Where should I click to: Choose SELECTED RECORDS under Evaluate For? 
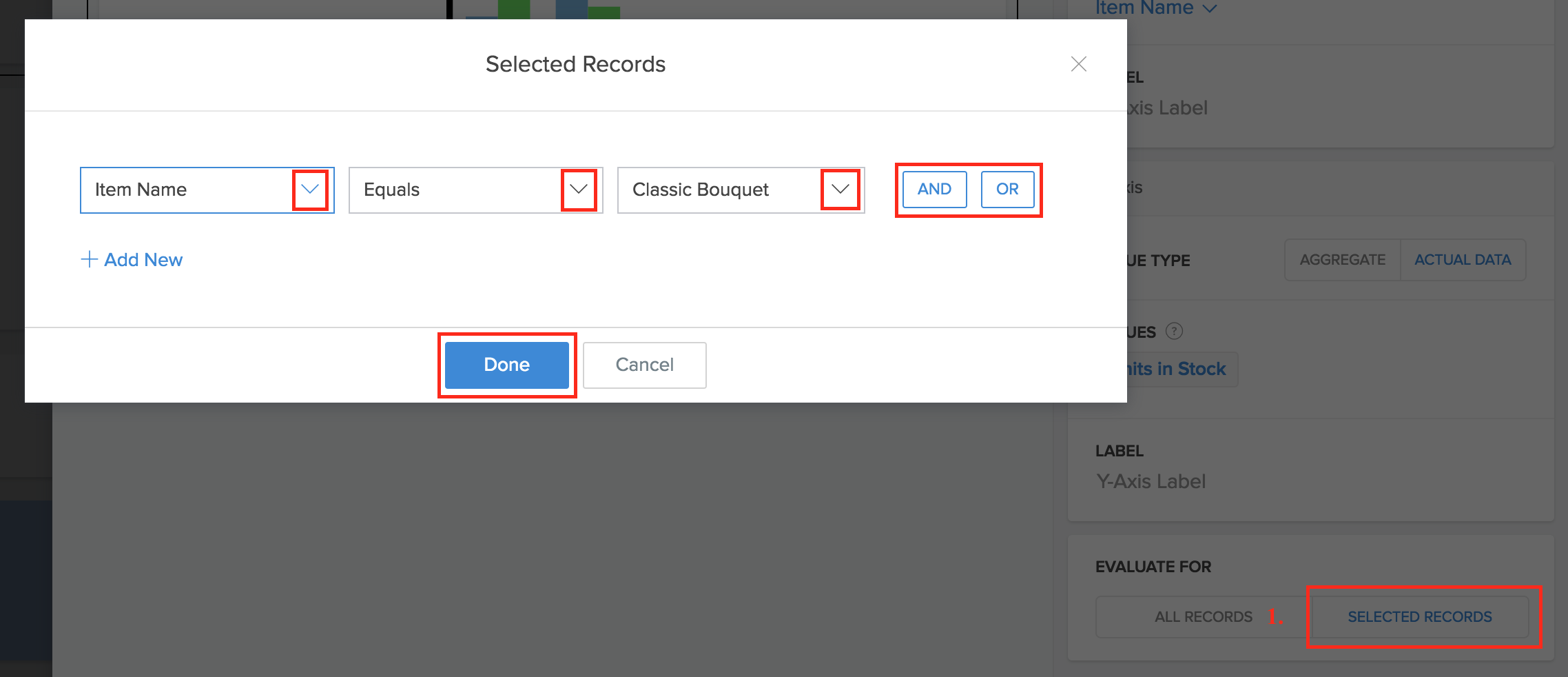click(1420, 617)
